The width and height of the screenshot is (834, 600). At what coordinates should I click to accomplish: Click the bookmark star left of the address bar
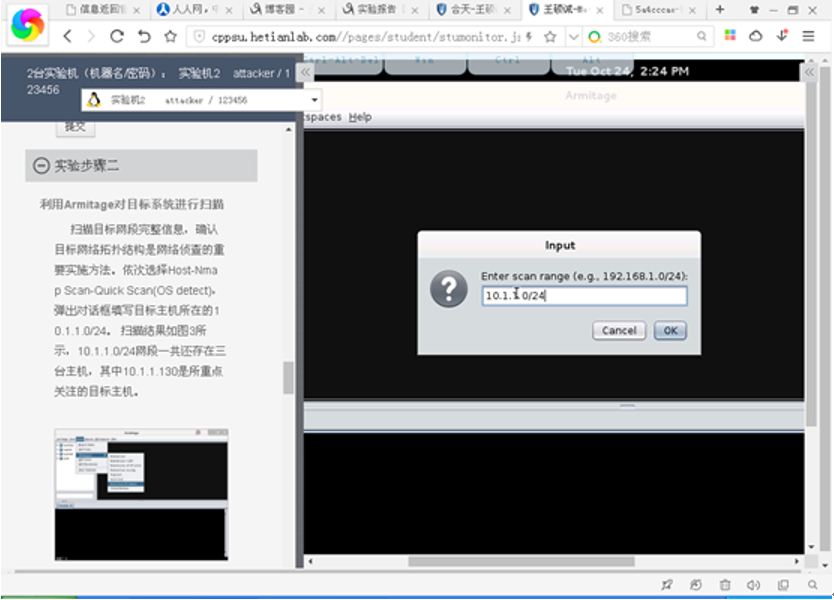pos(171,36)
